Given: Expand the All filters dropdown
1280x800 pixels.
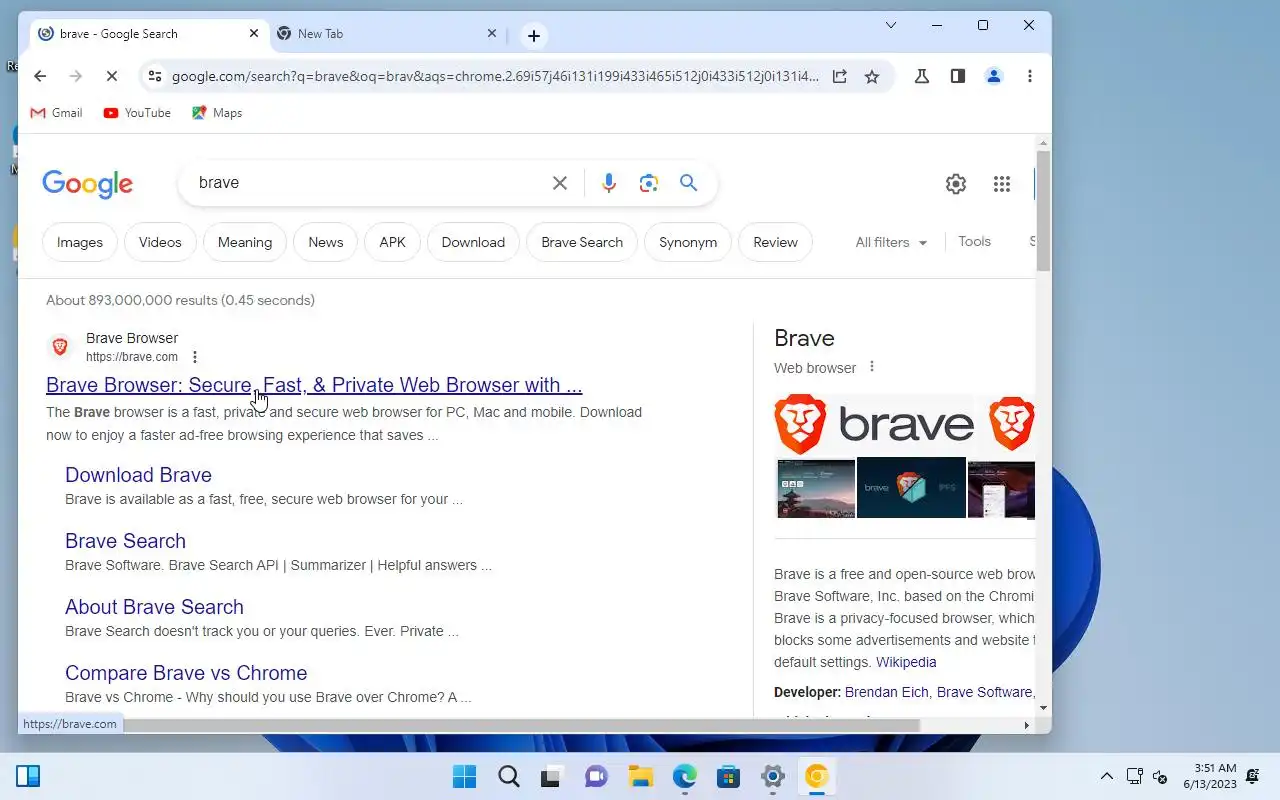Looking at the screenshot, I should (891, 242).
